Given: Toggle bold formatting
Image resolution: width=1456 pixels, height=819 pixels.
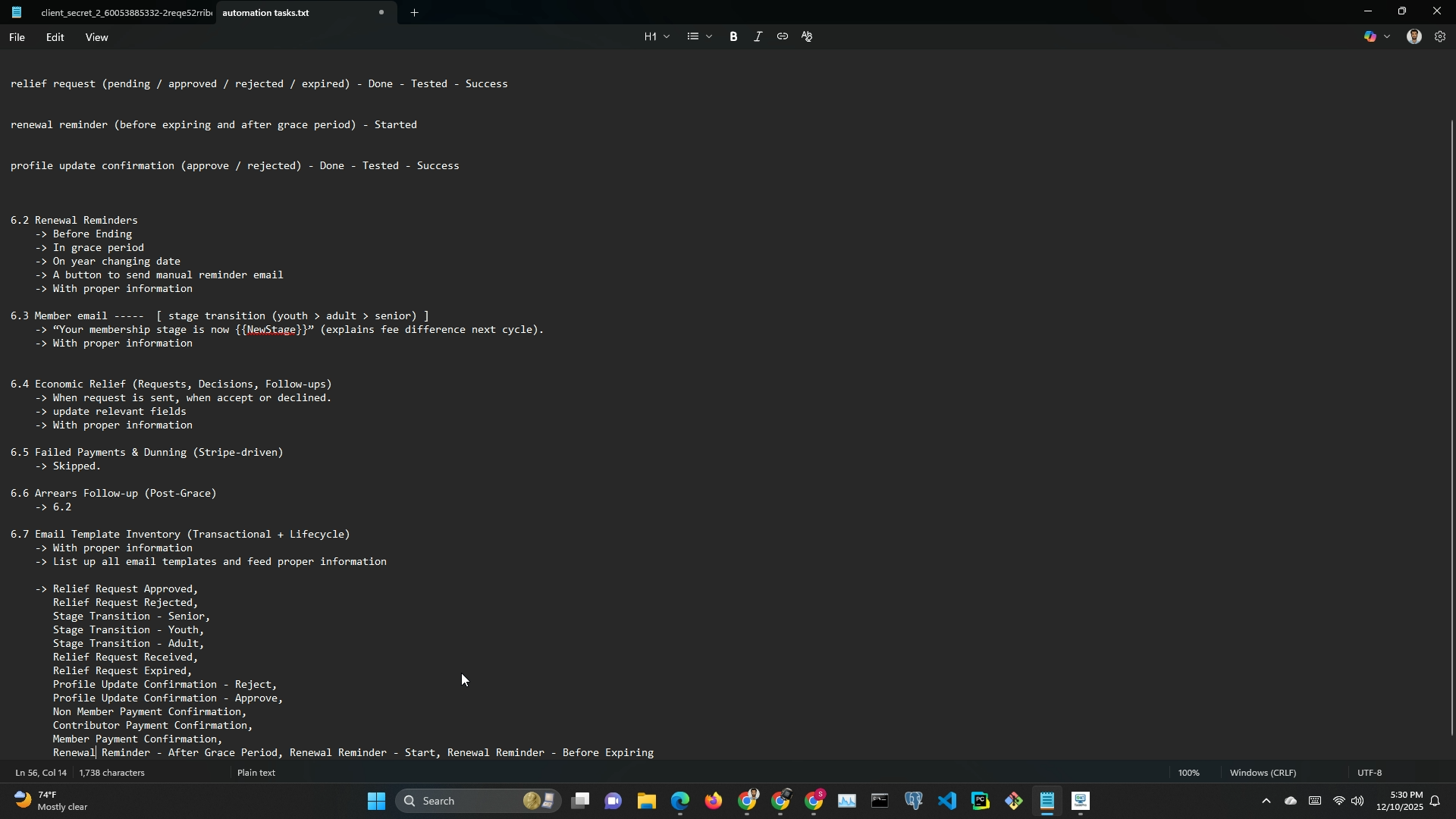Looking at the screenshot, I should pyautogui.click(x=733, y=36).
